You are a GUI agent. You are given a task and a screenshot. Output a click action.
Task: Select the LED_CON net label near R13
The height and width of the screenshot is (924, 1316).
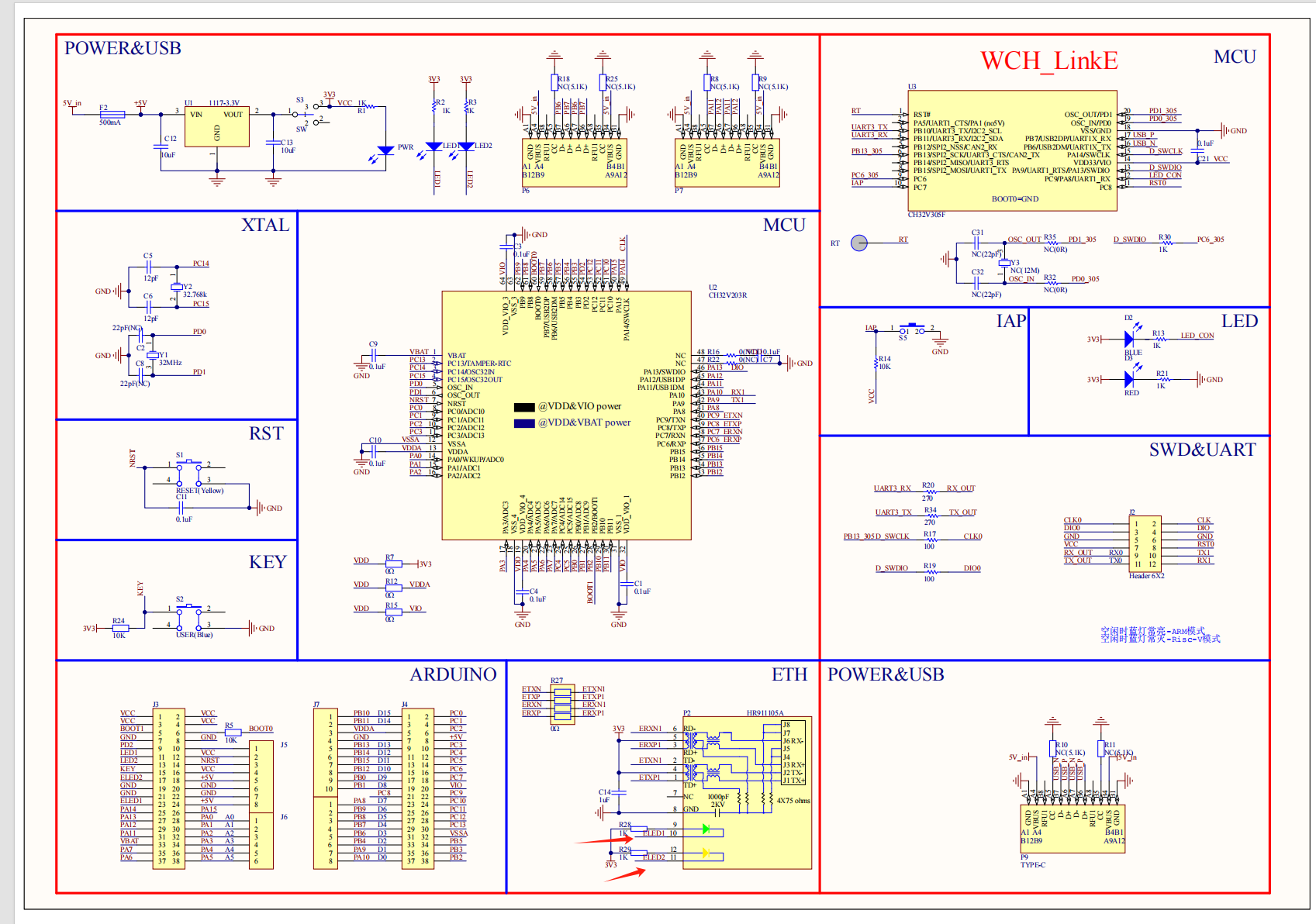tap(1197, 336)
